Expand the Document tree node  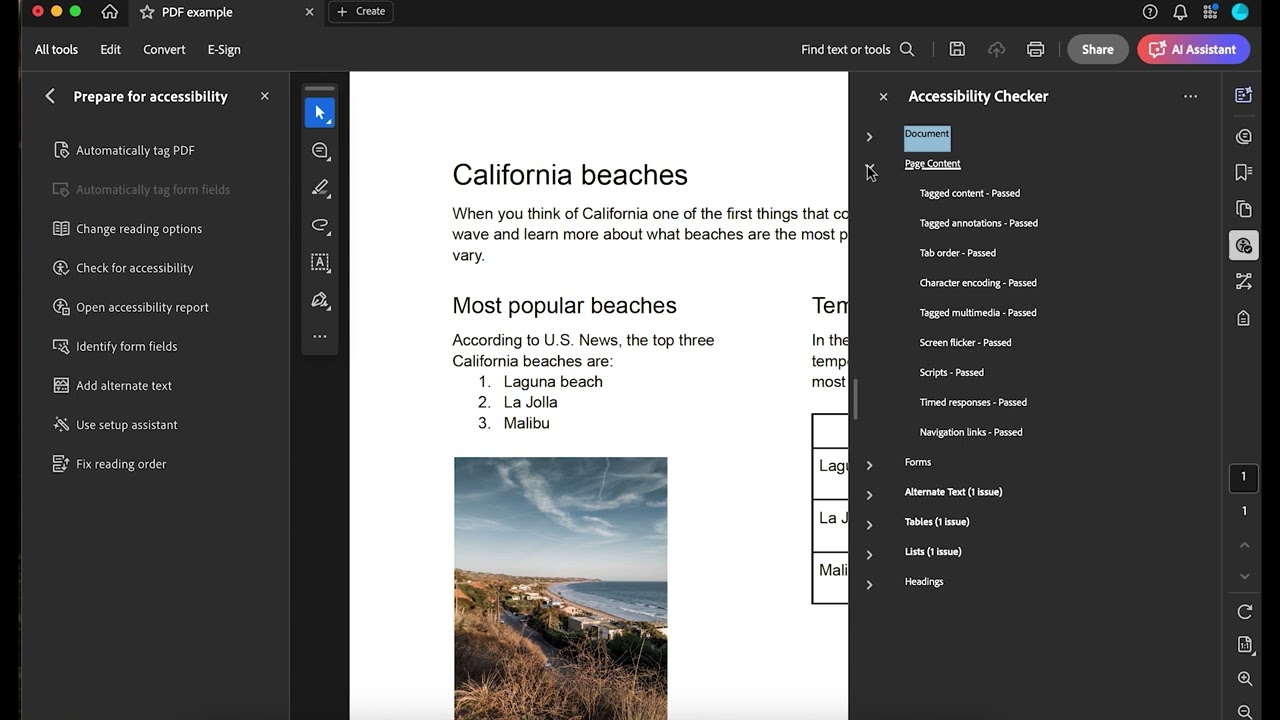click(869, 136)
